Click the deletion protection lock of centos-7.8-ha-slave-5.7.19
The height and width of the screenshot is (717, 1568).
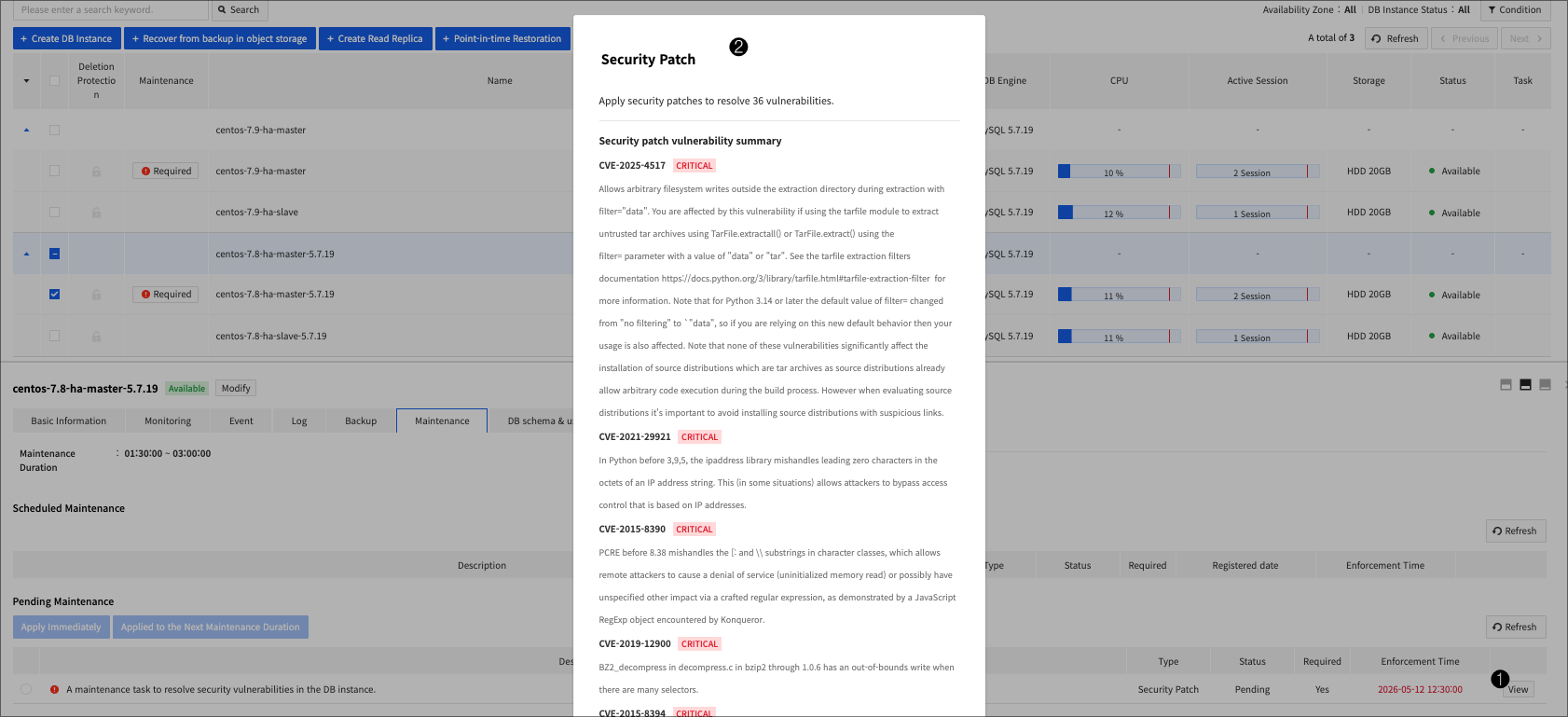point(96,336)
